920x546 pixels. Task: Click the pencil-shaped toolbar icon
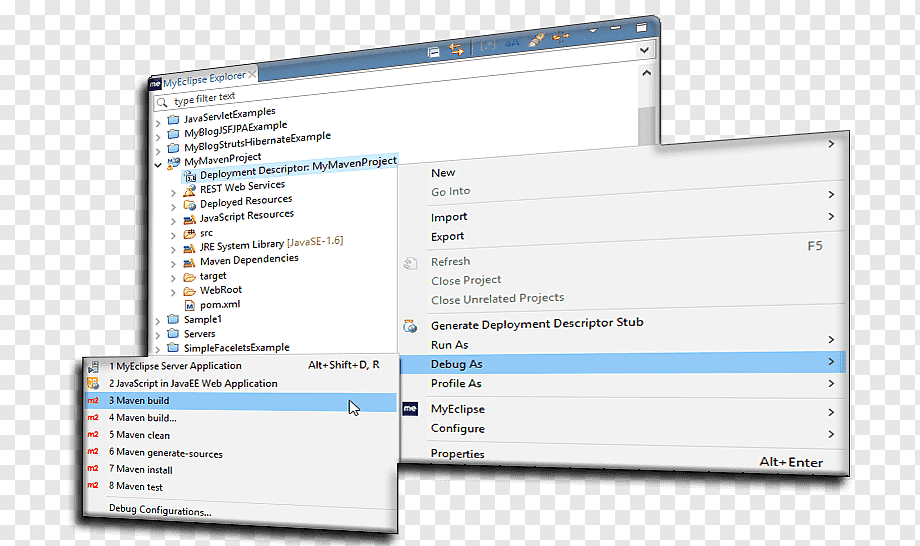(536, 39)
